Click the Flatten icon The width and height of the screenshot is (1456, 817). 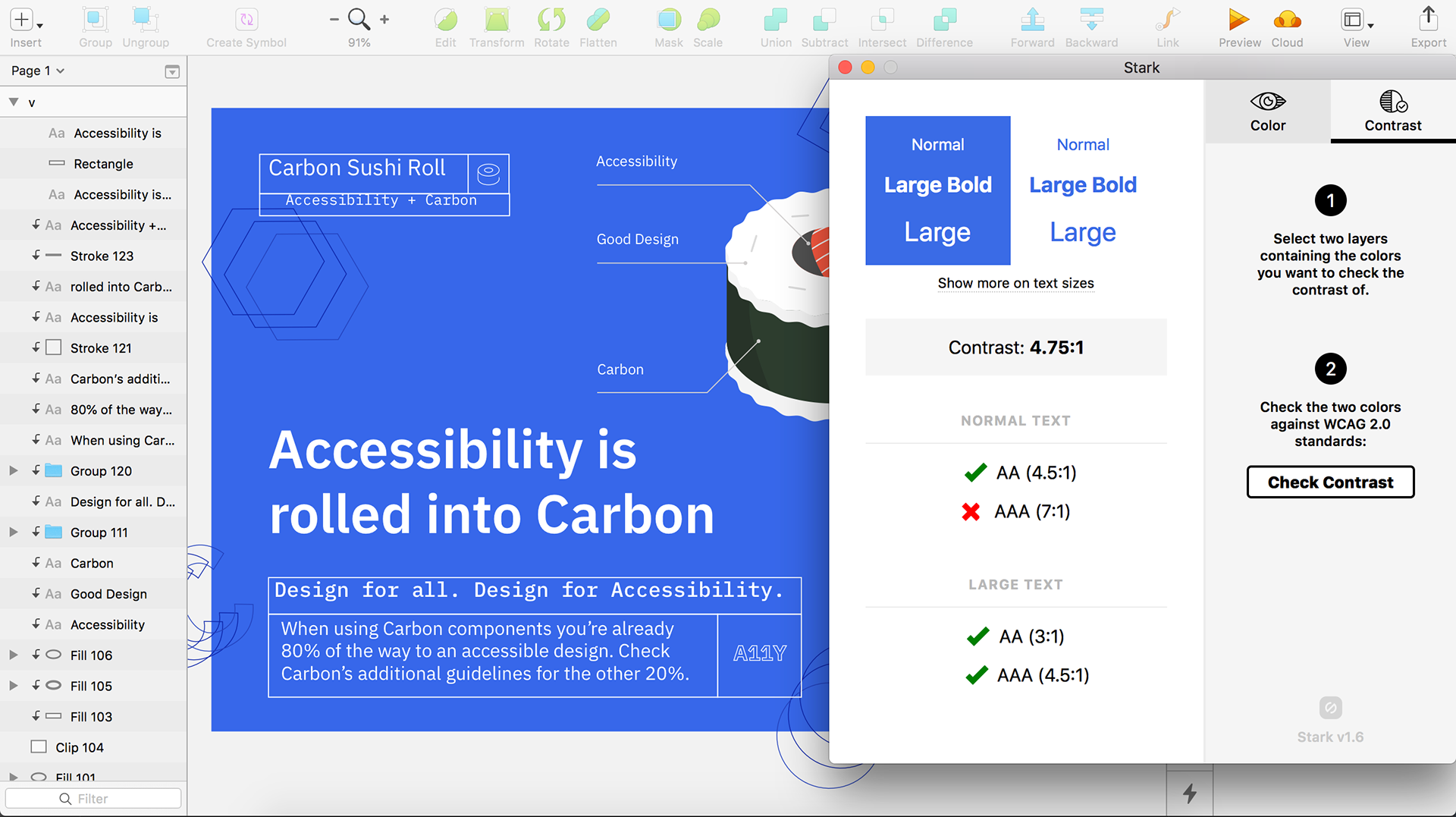click(x=598, y=20)
